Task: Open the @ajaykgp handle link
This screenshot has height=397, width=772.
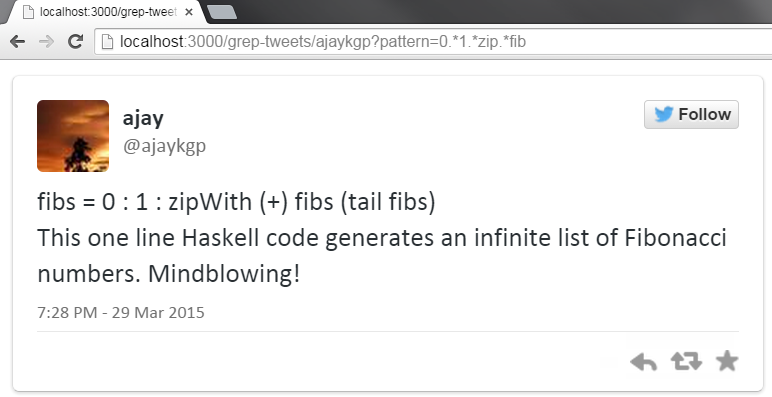Action: pos(164,146)
